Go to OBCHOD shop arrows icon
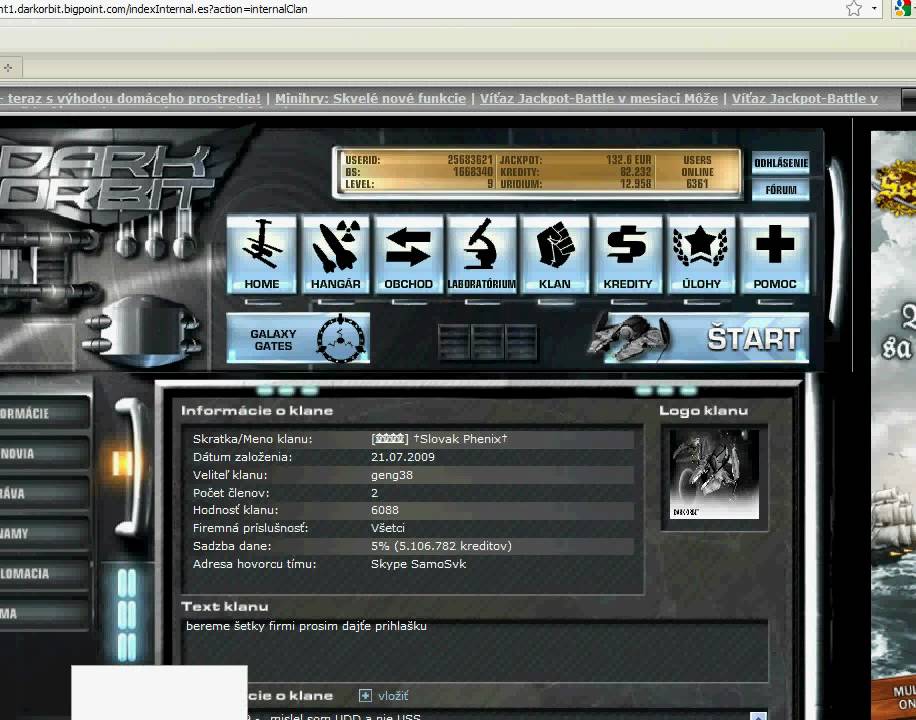 pos(408,255)
